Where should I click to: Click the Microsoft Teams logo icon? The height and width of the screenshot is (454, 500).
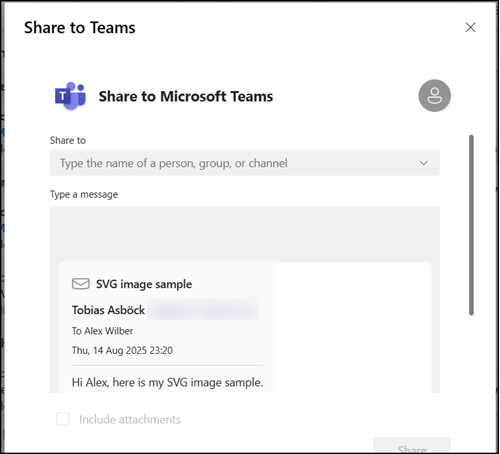(x=70, y=96)
